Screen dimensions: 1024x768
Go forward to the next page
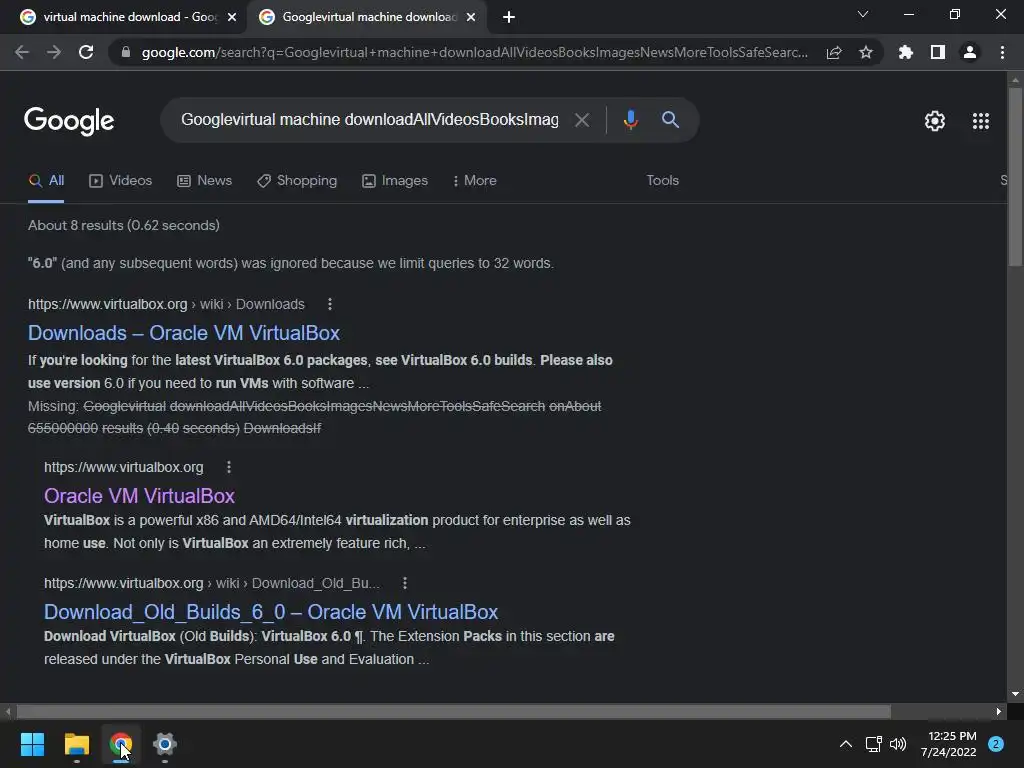coord(54,52)
